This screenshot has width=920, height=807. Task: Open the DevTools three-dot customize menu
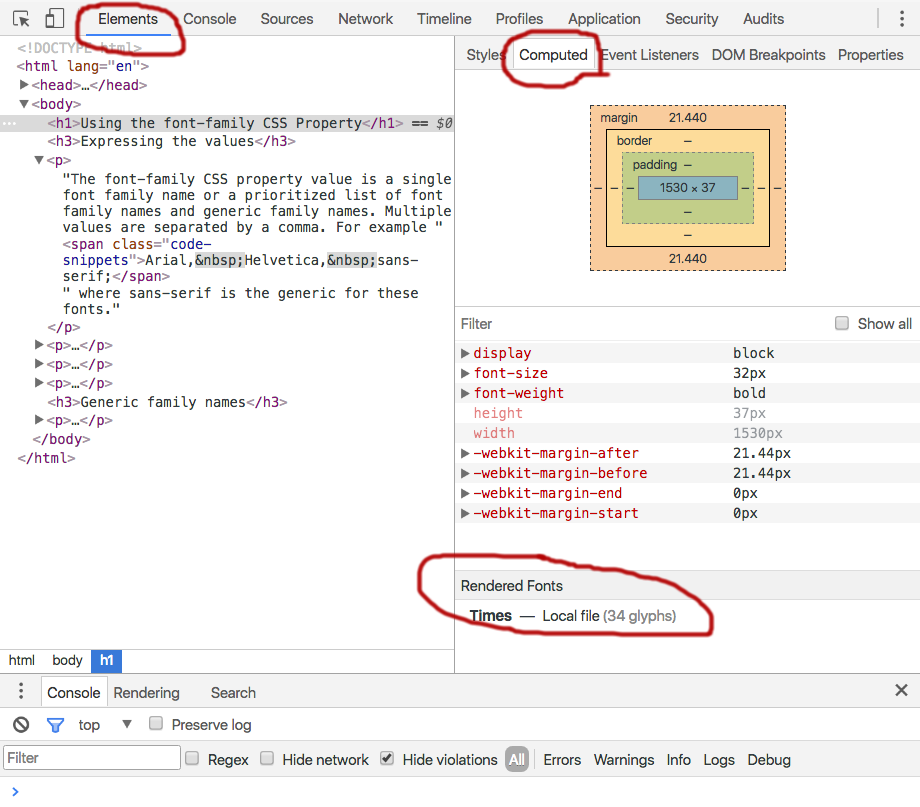coord(902,19)
